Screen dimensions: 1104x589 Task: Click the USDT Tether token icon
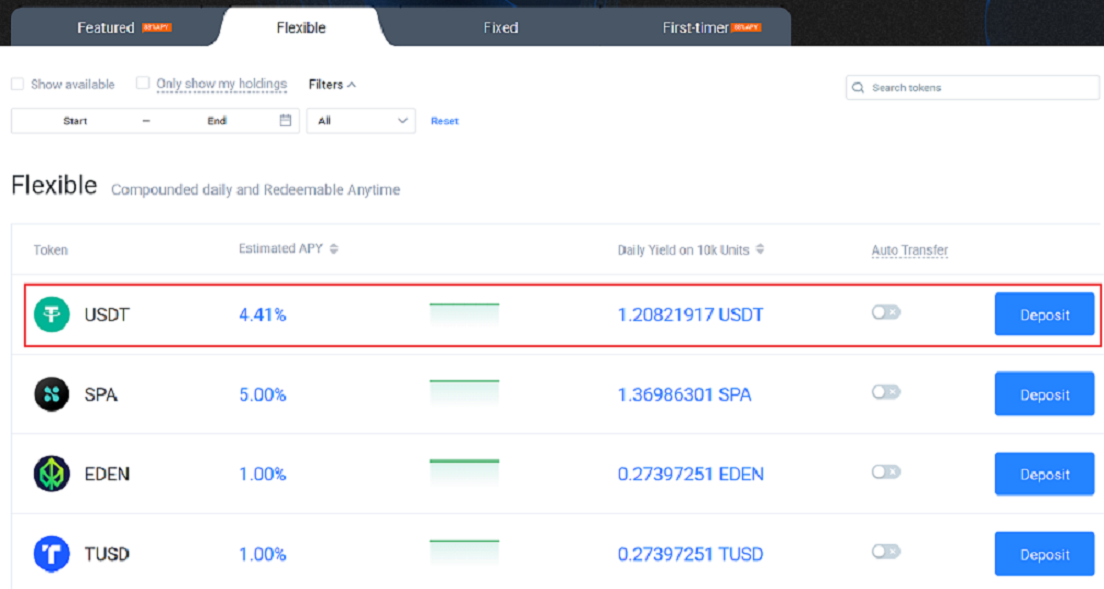click(x=52, y=315)
